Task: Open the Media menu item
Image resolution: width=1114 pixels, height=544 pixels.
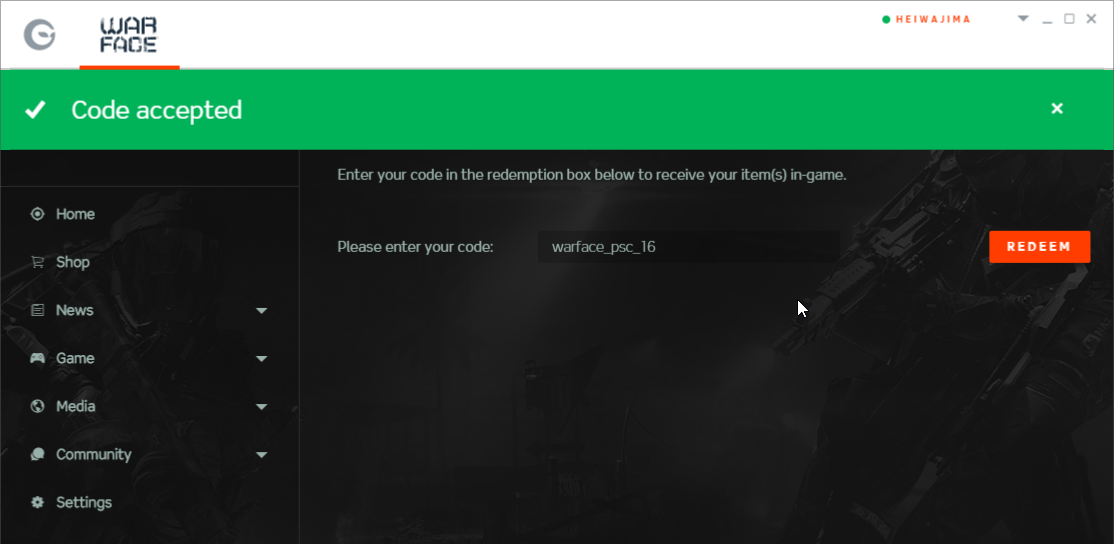Action: 76,406
